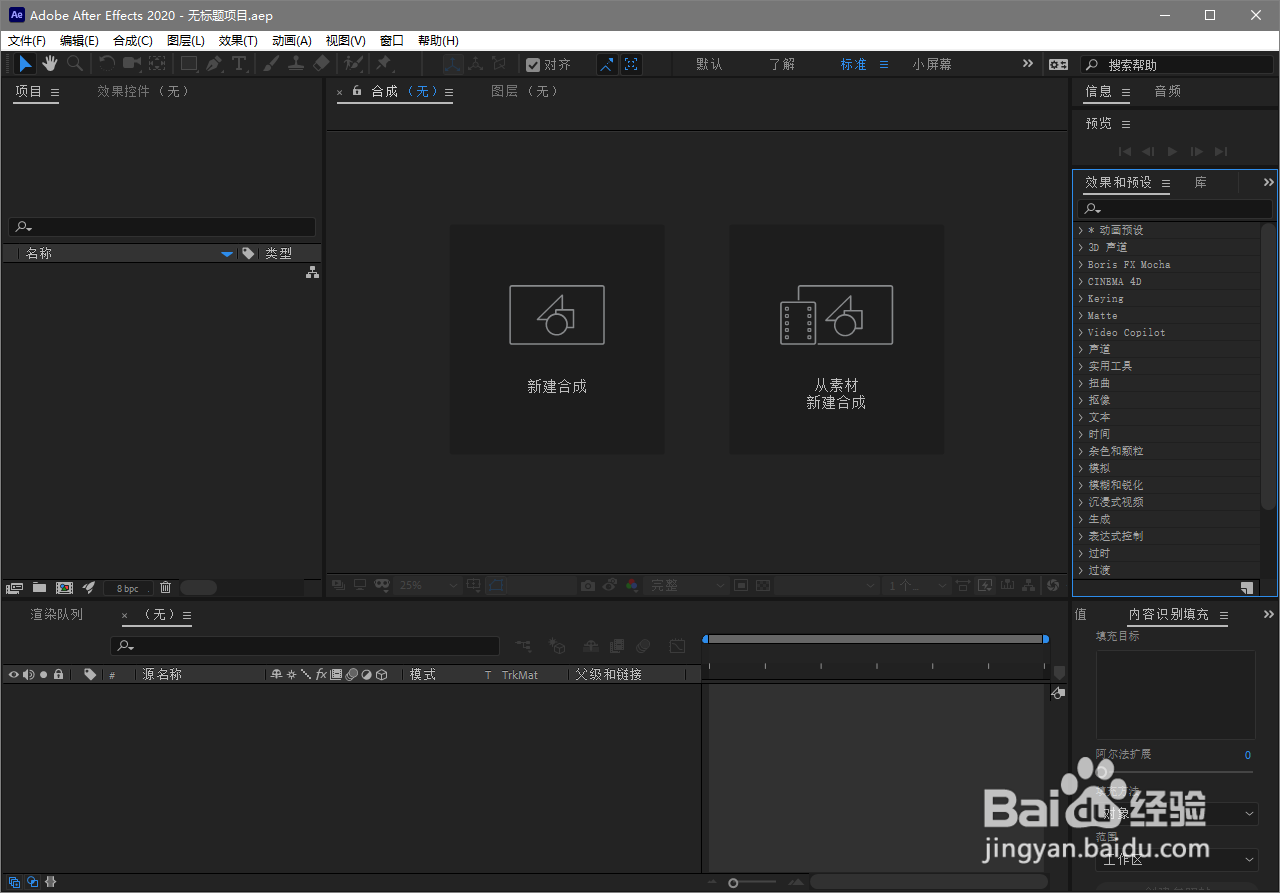The image size is (1280, 893).
Task: Expand the Boris FX Mocha category
Action: pyautogui.click(x=1081, y=264)
